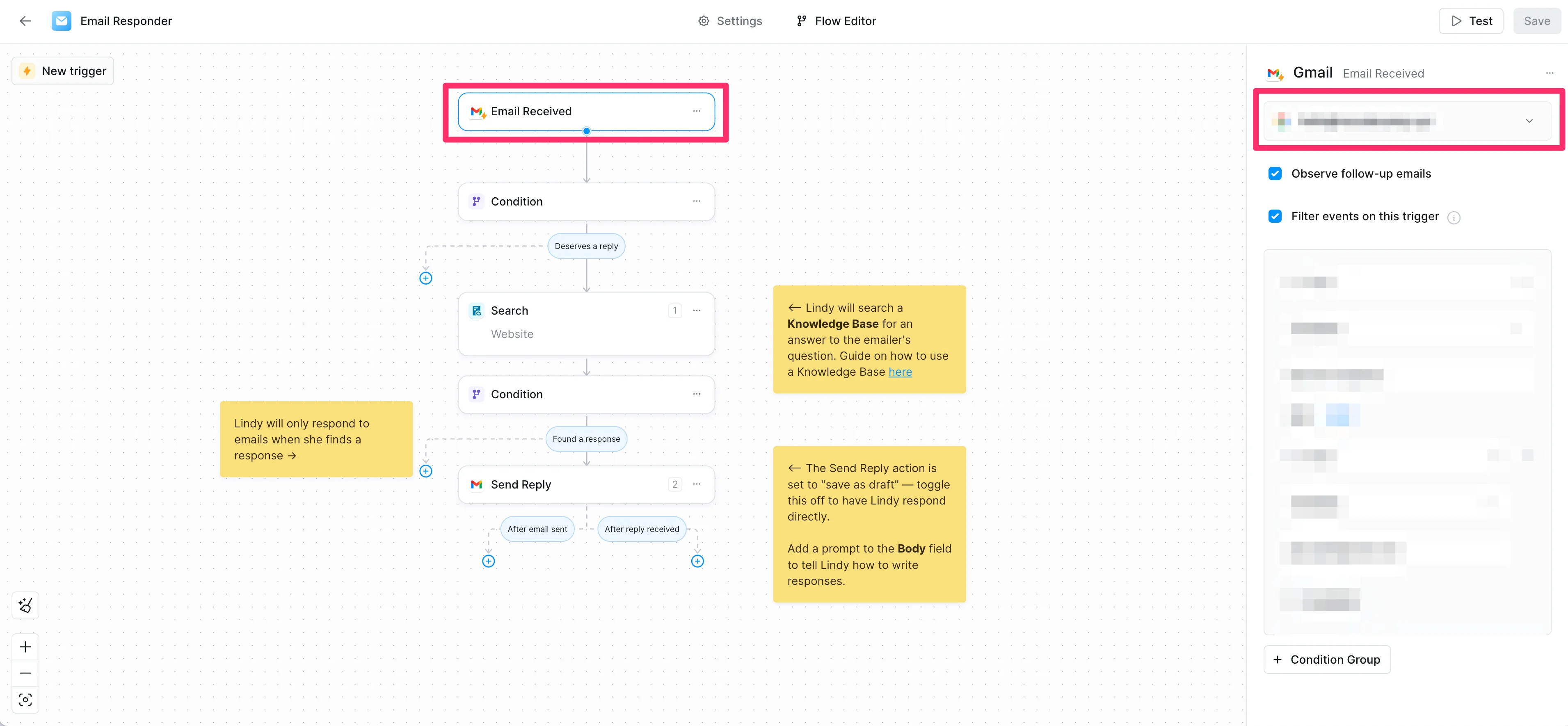Uncheck Observe follow-up emails
Viewport: 1568px width, 726px height.
click(1275, 174)
